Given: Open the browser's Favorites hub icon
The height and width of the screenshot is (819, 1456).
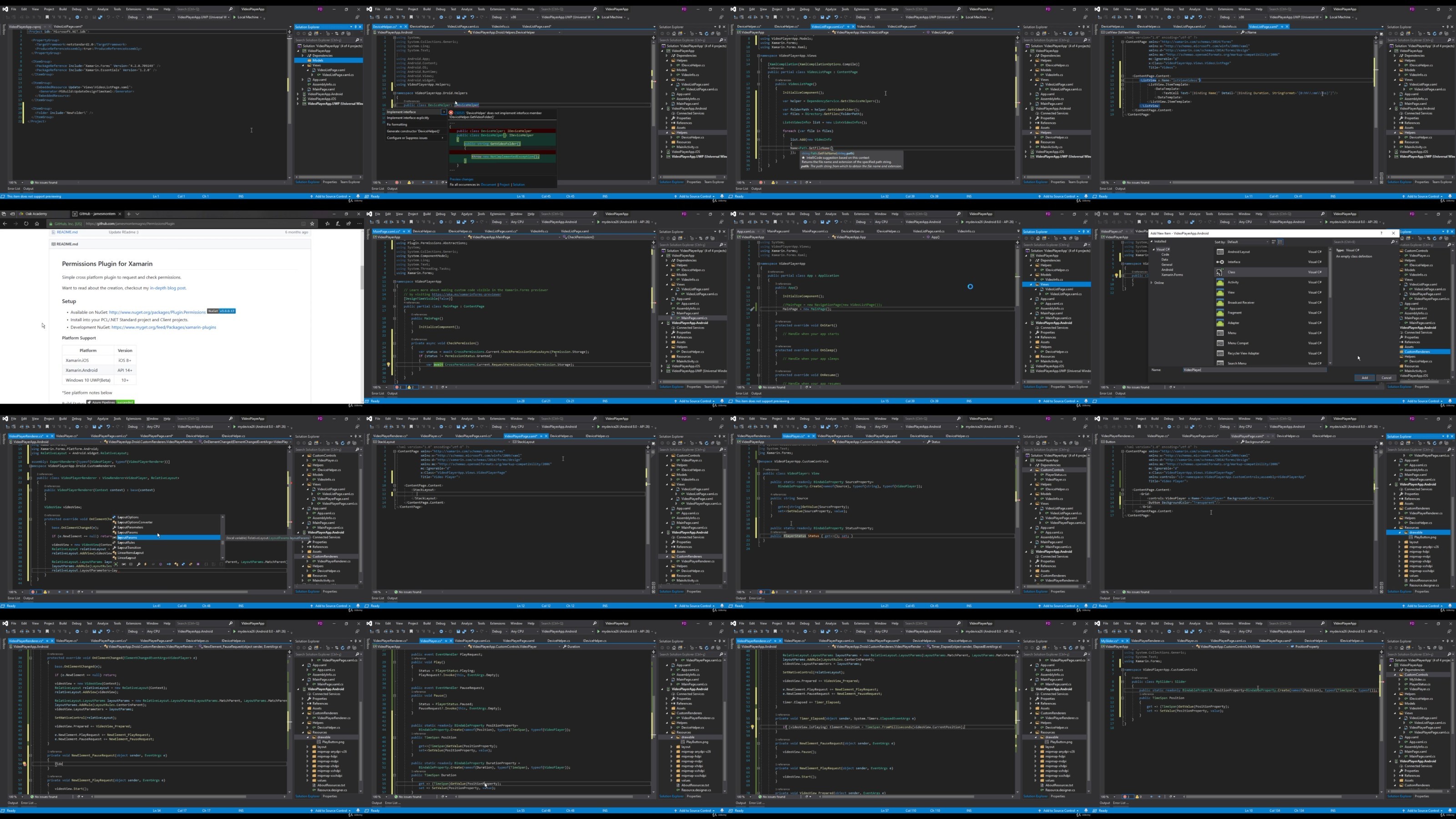Looking at the screenshot, I should pos(327,223).
